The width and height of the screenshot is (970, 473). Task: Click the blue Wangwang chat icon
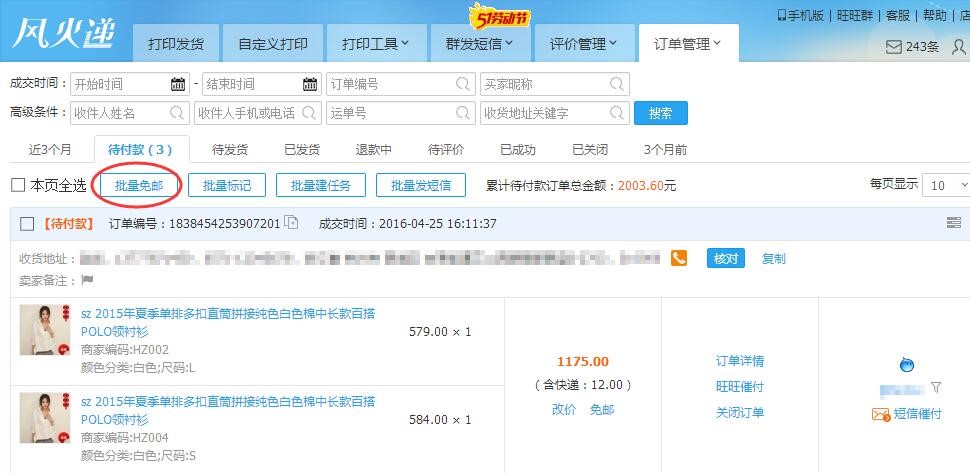[x=906, y=365]
